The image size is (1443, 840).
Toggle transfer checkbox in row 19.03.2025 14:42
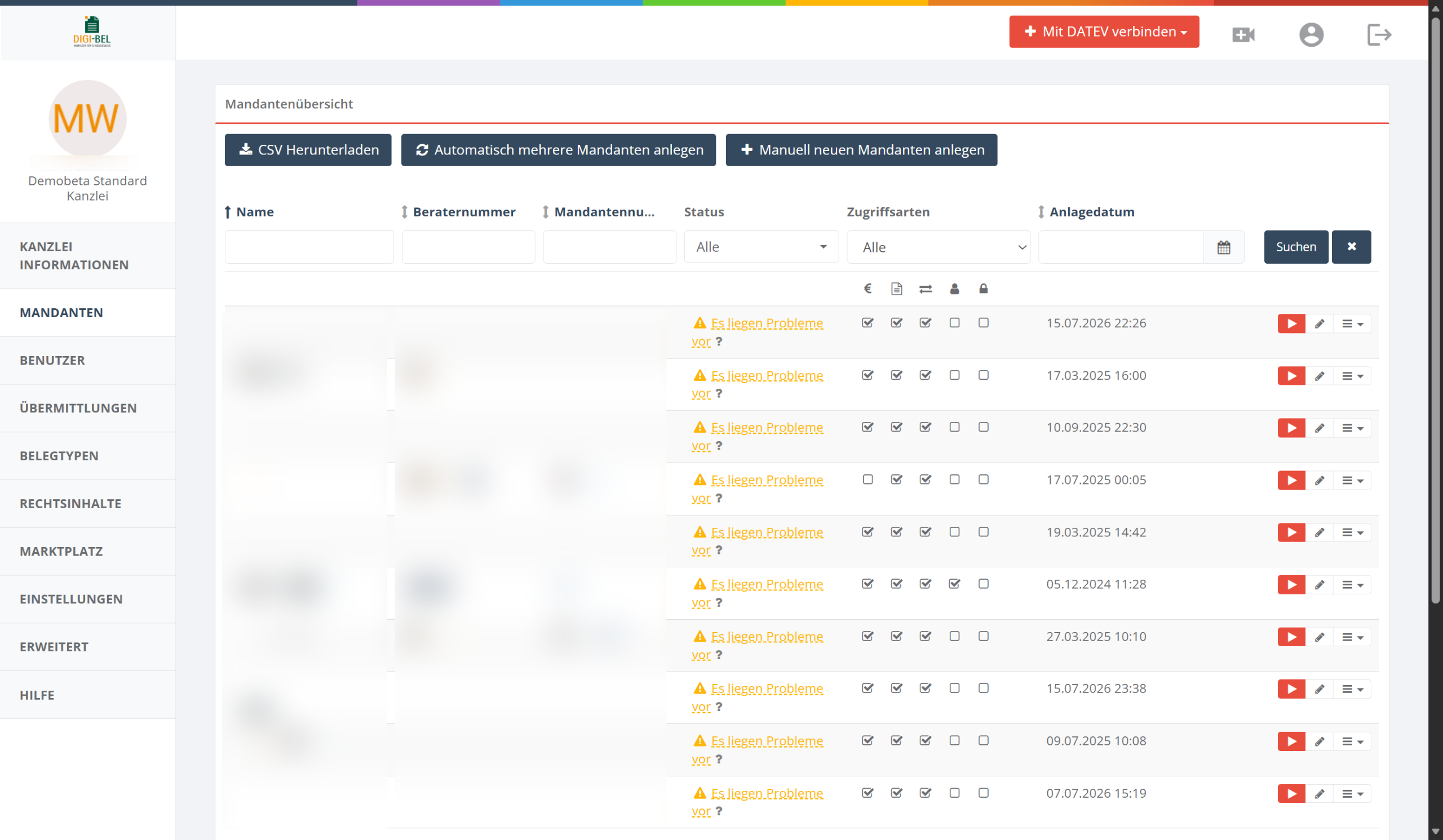pos(926,532)
